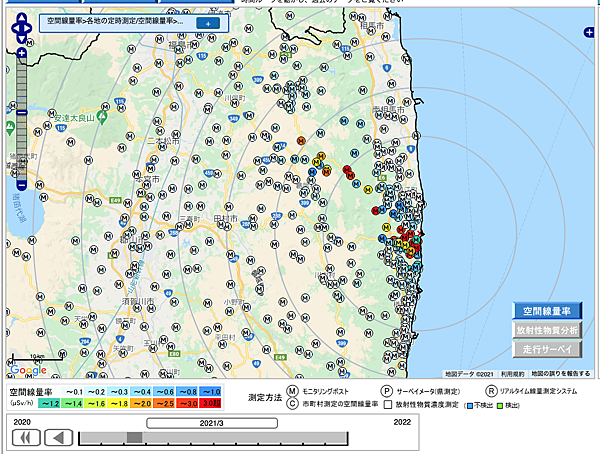Click the 安達太良山 green place name
Viewport: 600px width, 454px height.
click(x=74, y=118)
